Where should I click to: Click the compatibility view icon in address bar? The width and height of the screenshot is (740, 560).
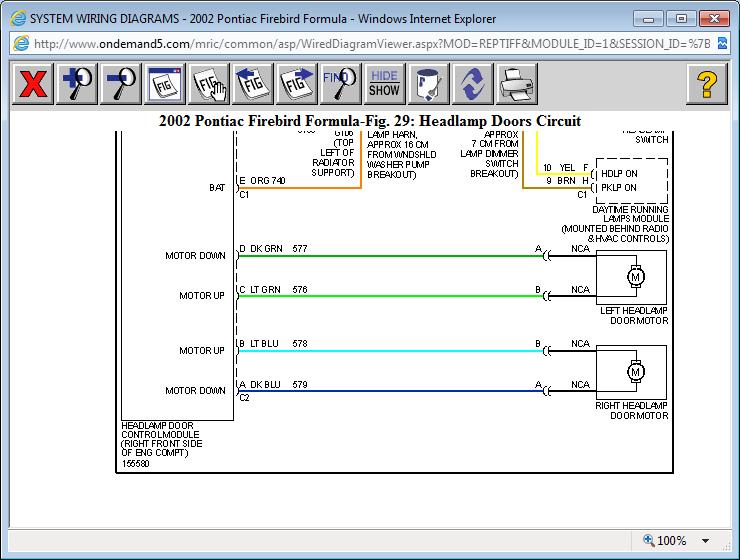(724, 44)
